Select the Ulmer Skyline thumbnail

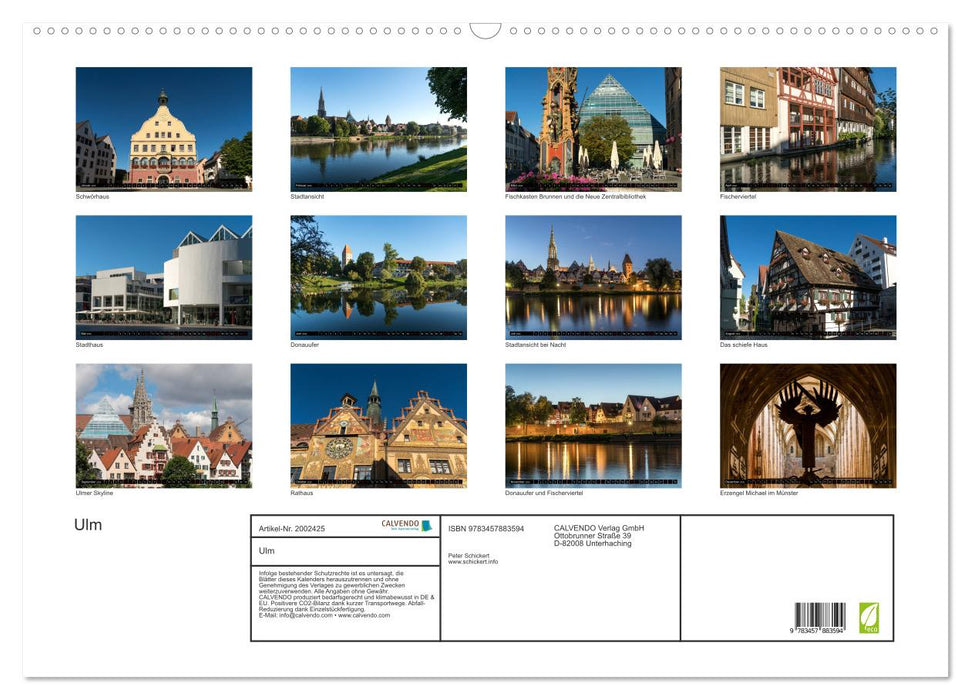click(164, 425)
